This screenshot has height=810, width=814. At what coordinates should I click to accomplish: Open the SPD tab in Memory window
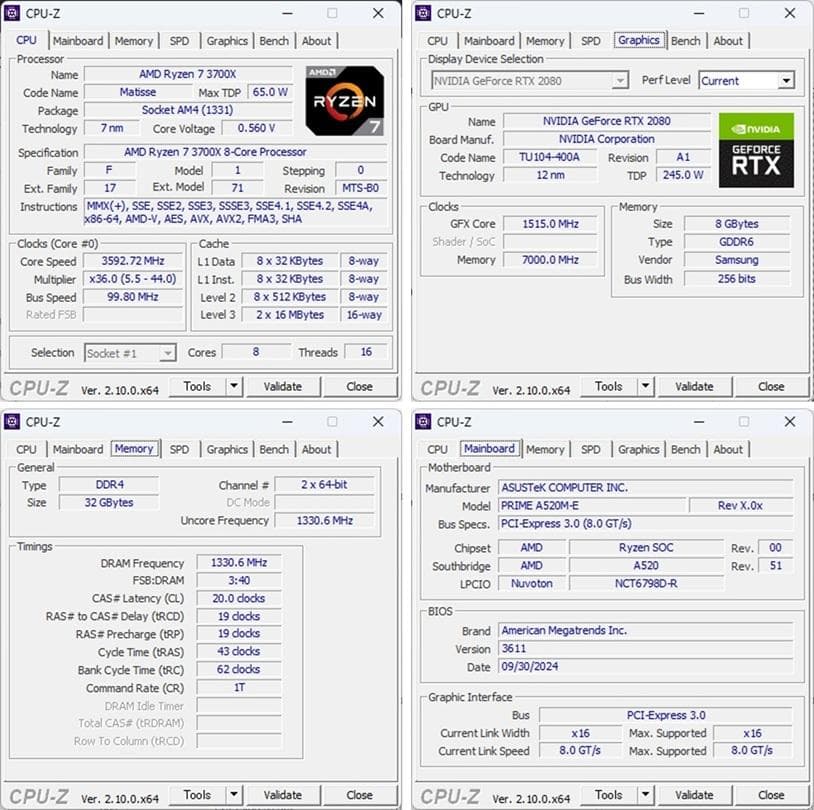[x=179, y=450]
